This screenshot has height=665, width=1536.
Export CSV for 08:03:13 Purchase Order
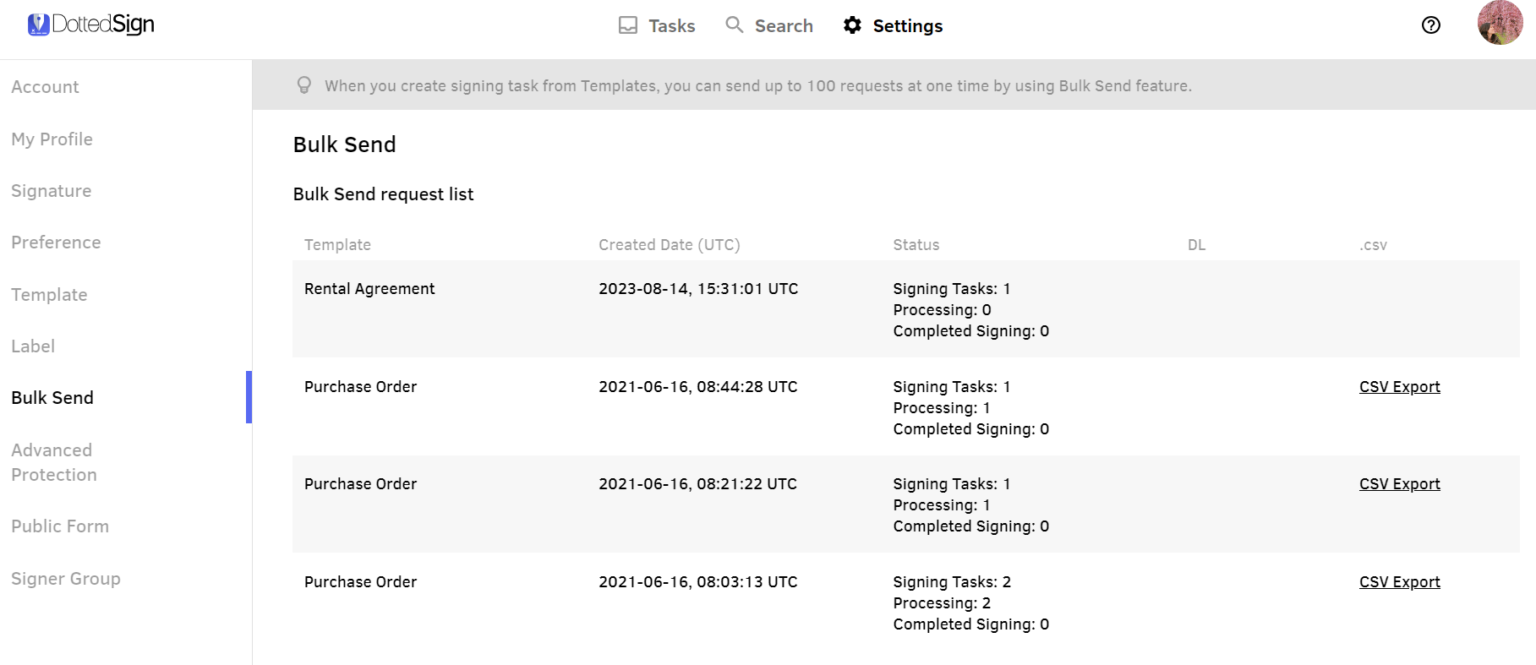point(1399,582)
